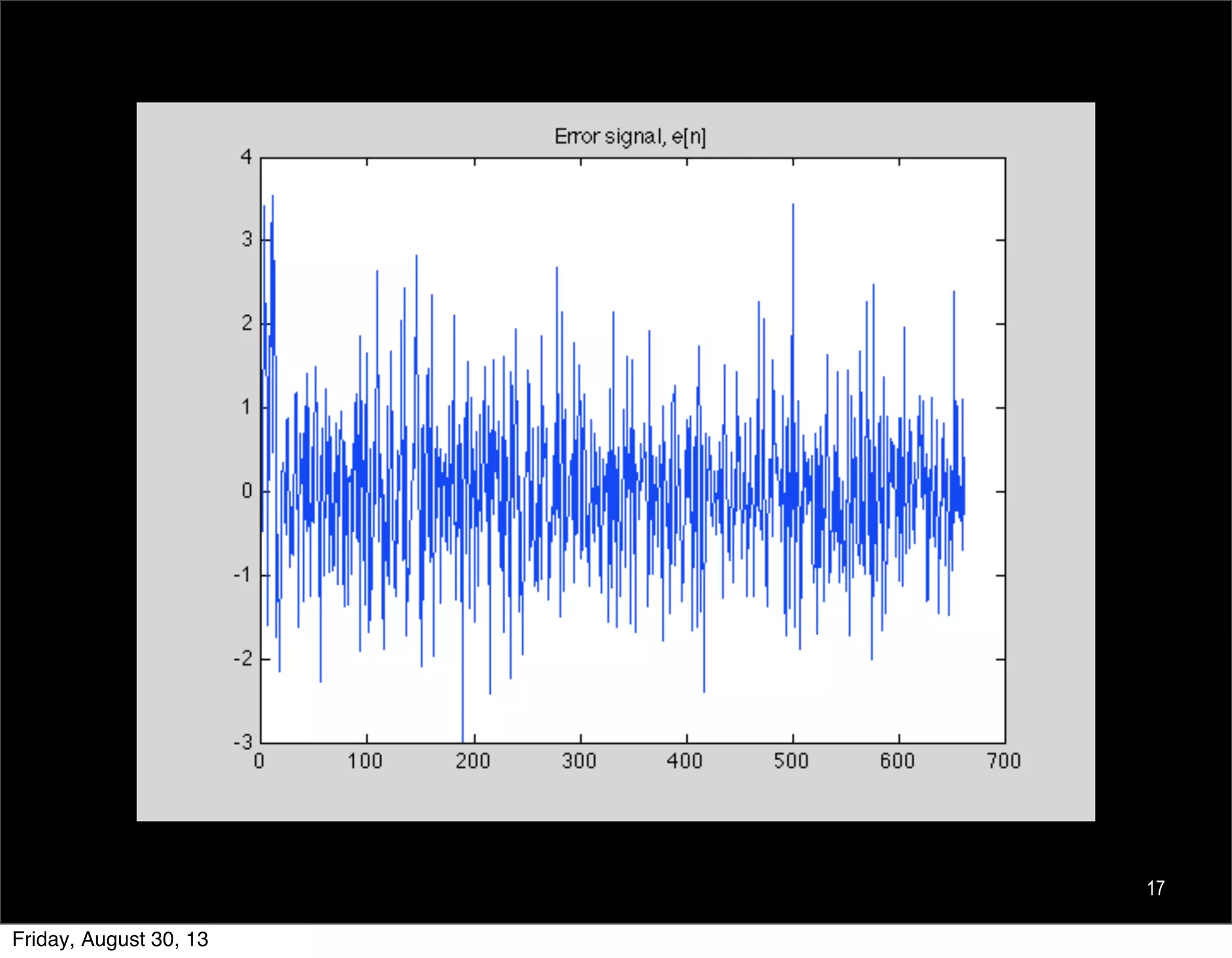Click the x-axis tick label 500
Viewport: 1232px width, 958px height.
[x=792, y=761]
